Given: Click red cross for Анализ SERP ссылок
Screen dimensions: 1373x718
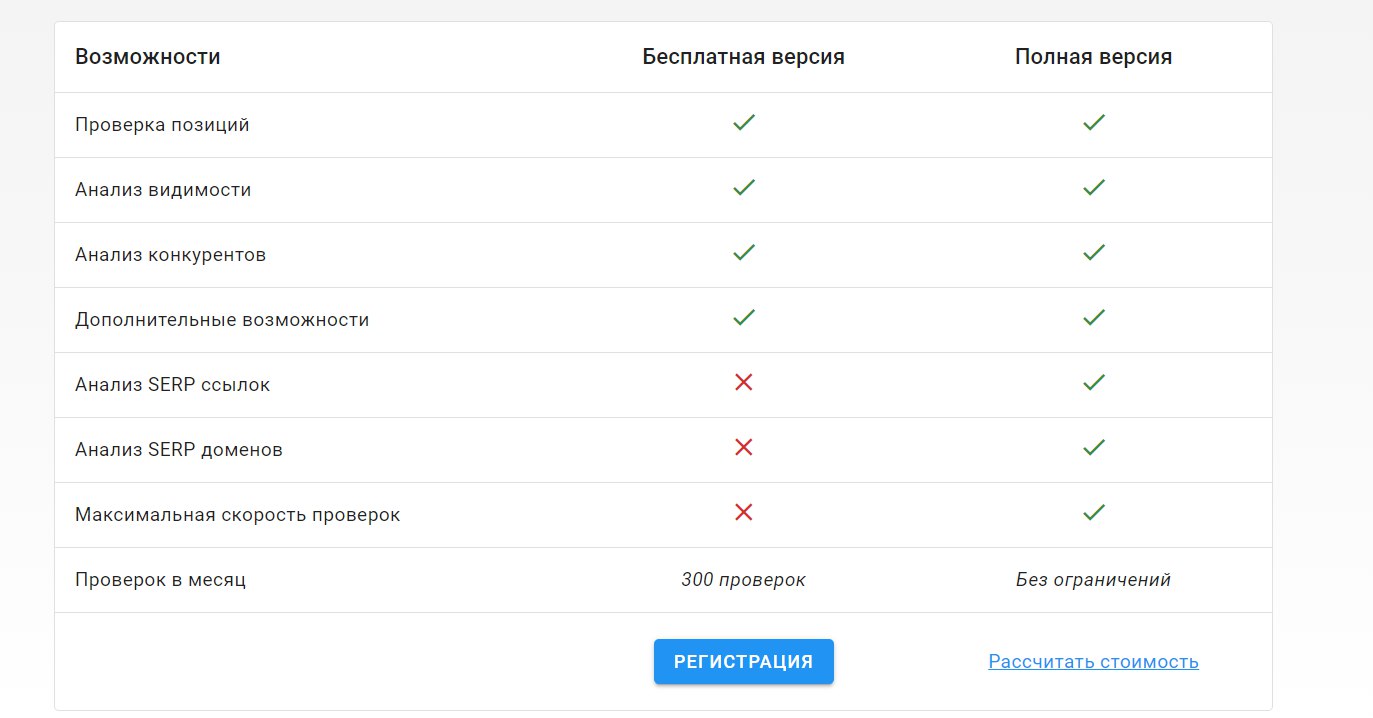Looking at the screenshot, I should 743,382.
